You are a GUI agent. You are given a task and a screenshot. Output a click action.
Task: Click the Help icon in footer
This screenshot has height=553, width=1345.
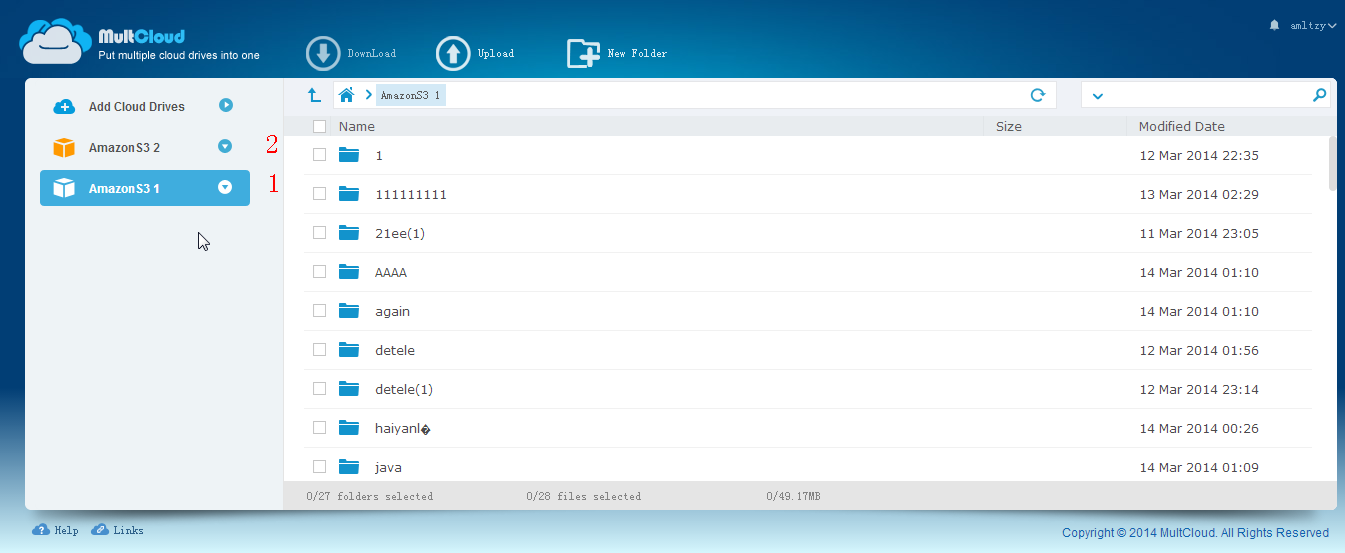point(41,530)
